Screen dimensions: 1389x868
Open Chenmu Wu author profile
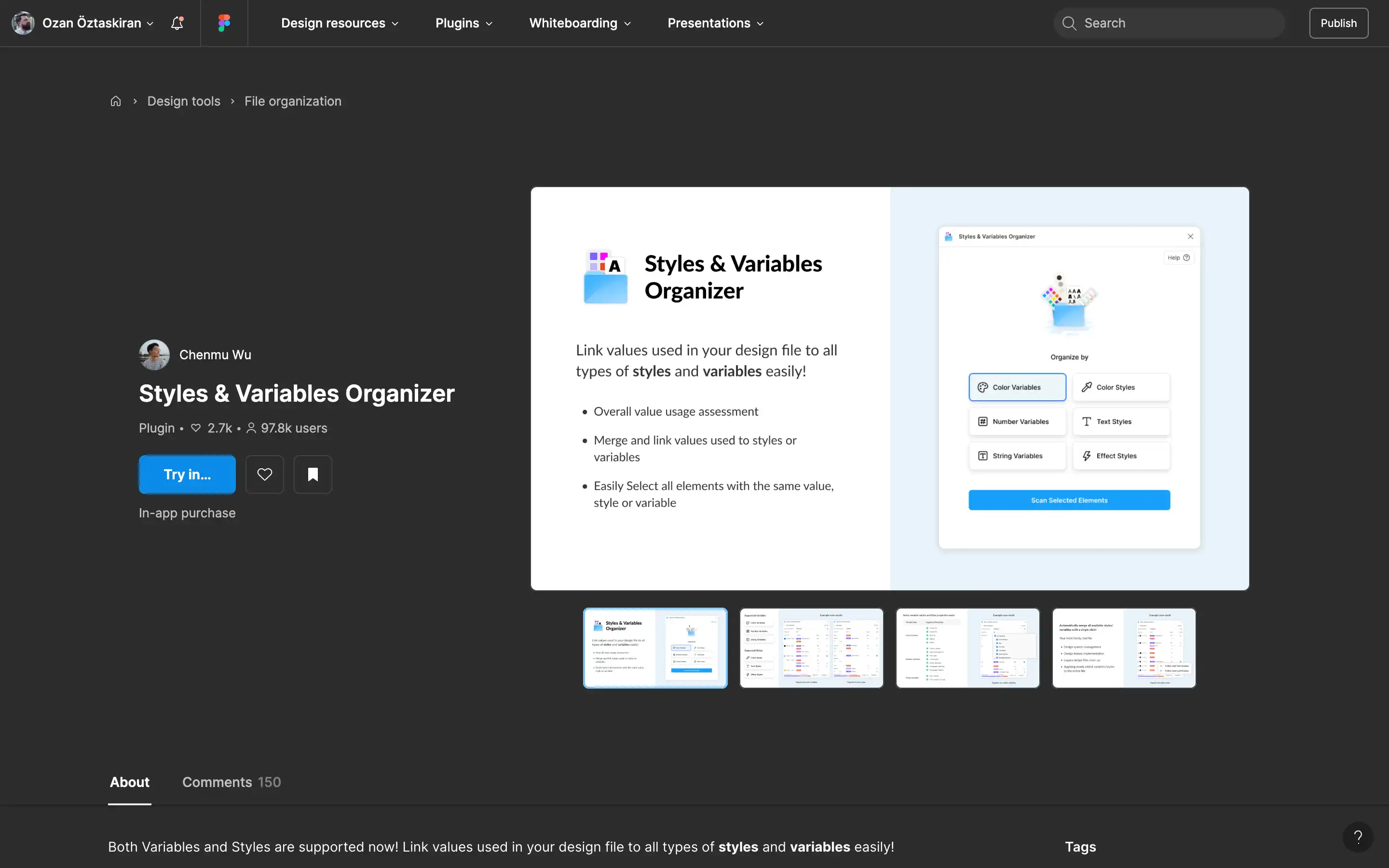click(x=215, y=355)
